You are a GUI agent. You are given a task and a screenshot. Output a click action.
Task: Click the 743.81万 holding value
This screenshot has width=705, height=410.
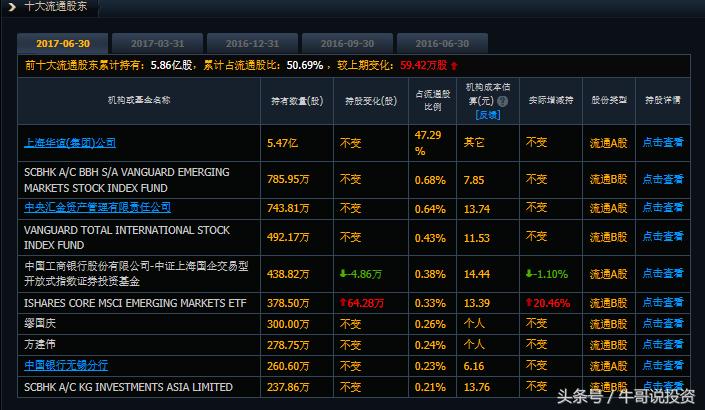tap(288, 208)
